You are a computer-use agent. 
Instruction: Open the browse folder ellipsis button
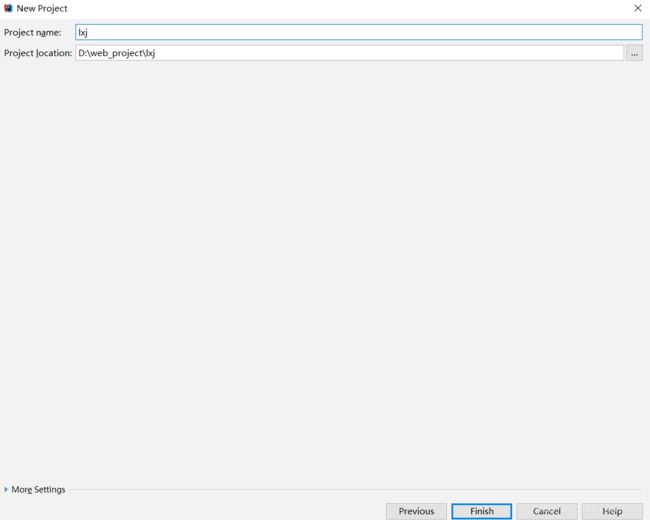[x=634, y=53]
